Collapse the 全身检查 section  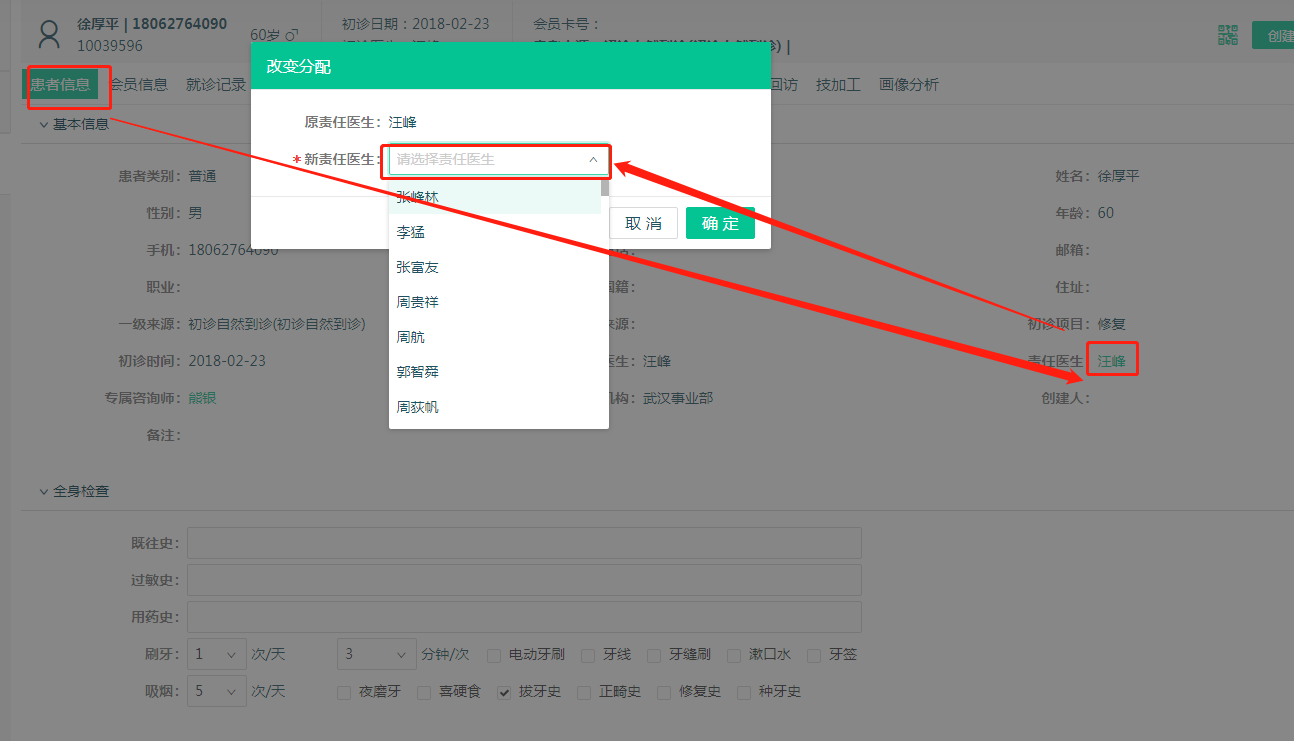[x=44, y=492]
